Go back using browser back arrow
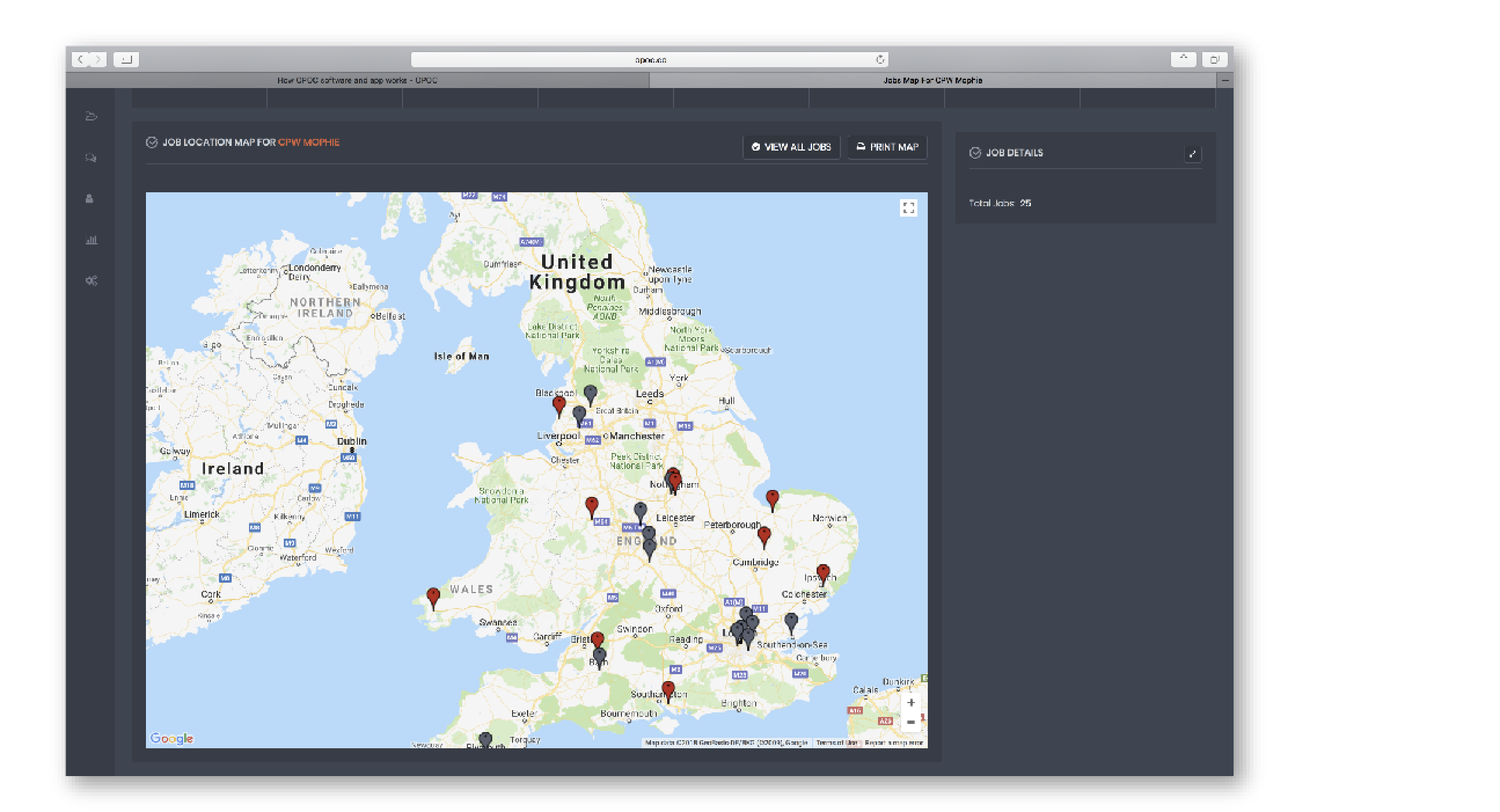The height and width of the screenshot is (812, 1500). pos(81,60)
